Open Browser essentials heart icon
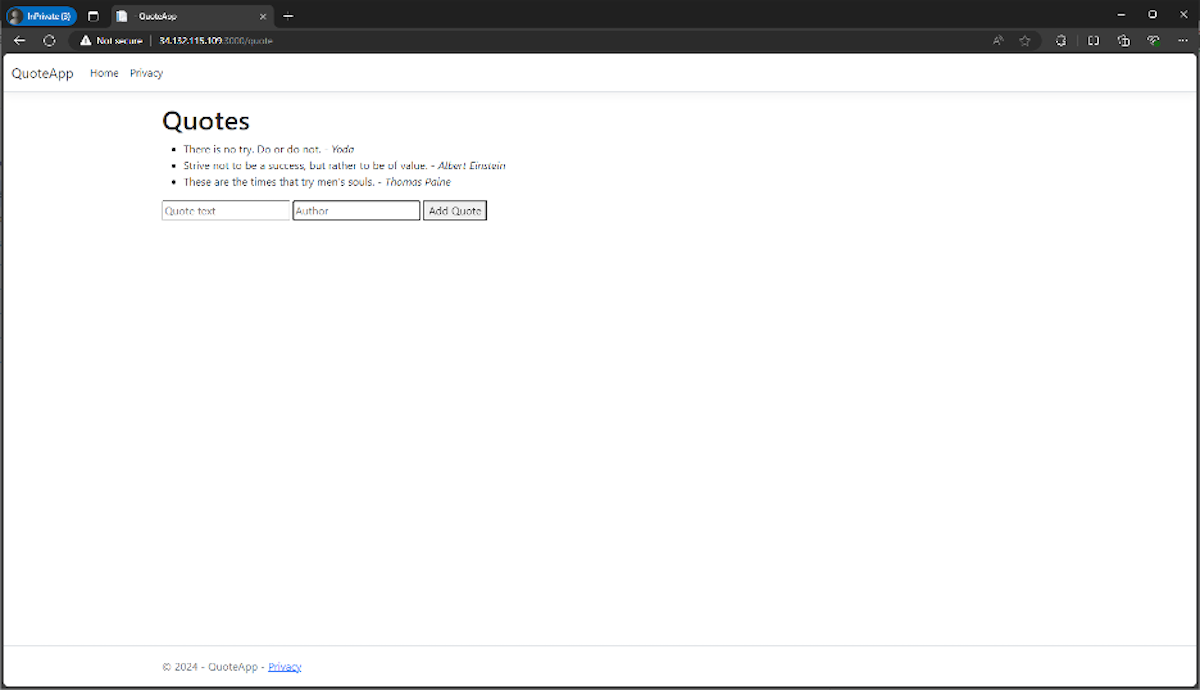 [x=1153, y=41]
